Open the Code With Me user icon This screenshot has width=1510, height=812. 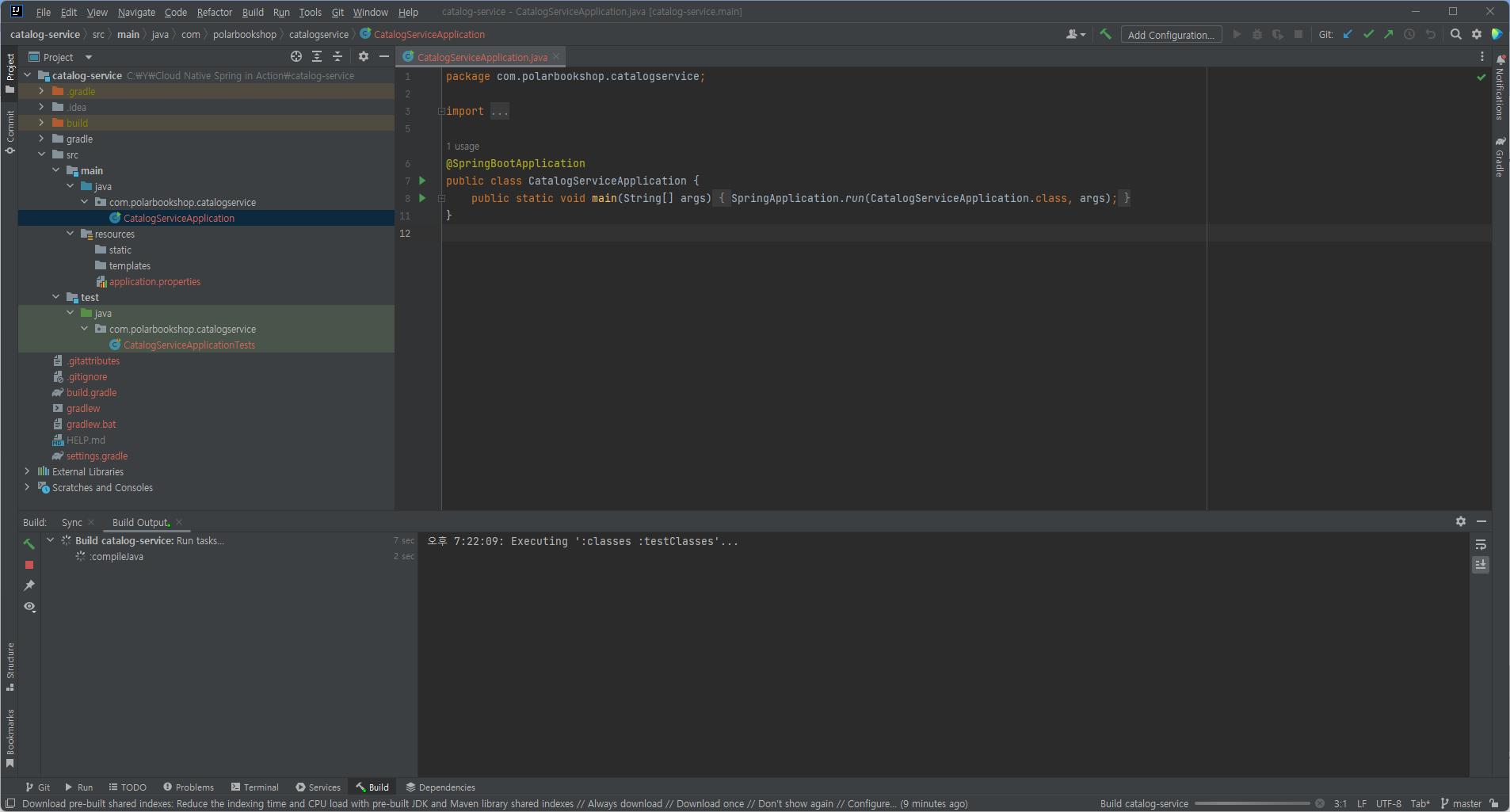[1075, 34]
